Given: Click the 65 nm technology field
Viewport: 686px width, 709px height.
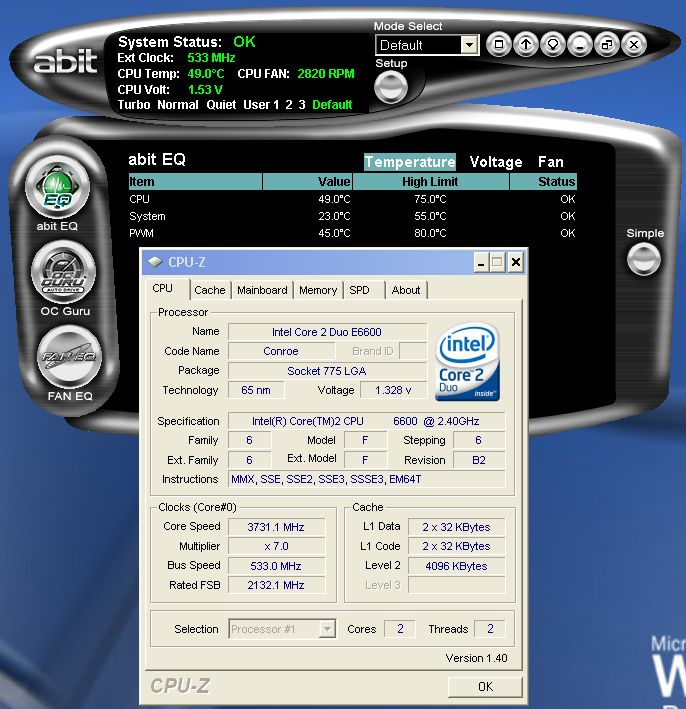Looking at the screenshot, I should click(256, 390).
